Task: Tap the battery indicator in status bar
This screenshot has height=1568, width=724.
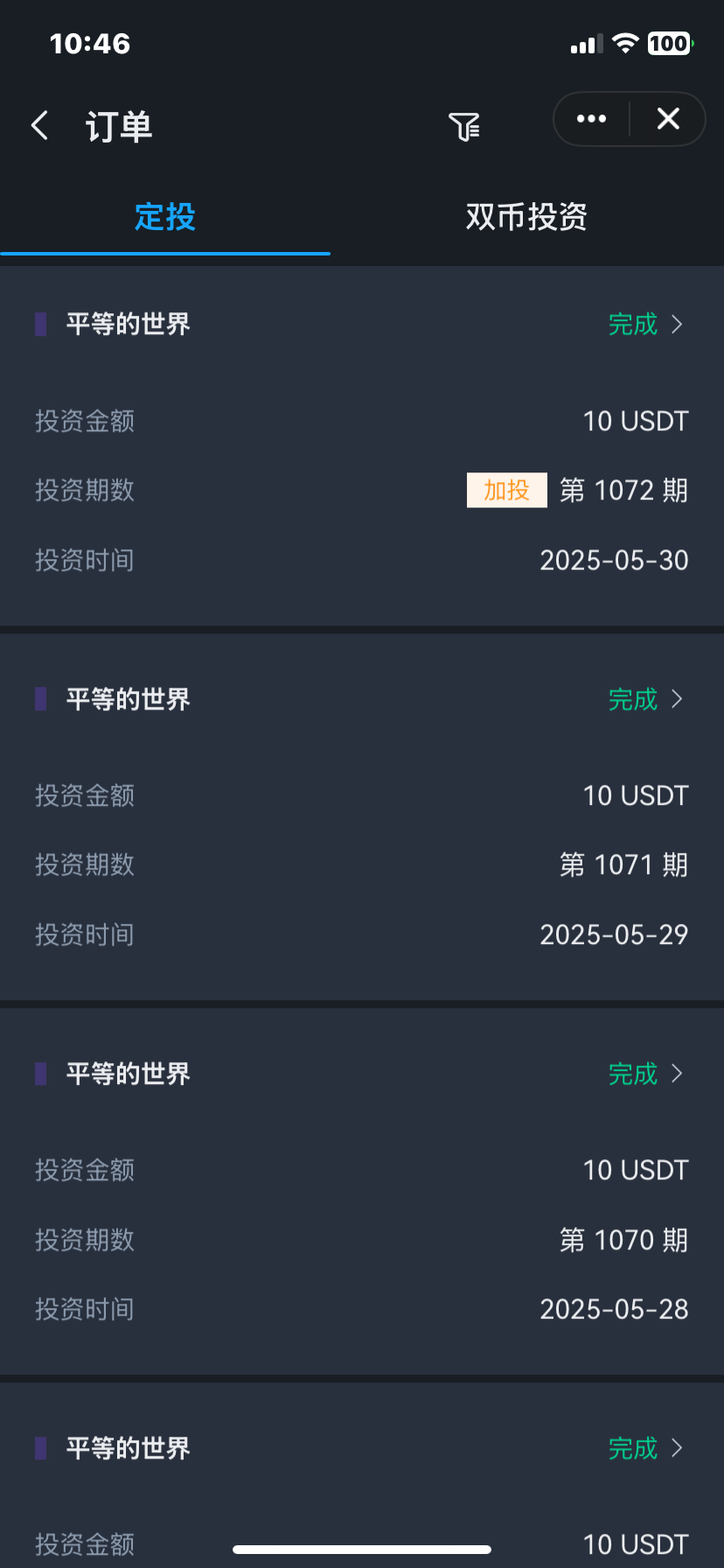Action: tap(670, 44)
